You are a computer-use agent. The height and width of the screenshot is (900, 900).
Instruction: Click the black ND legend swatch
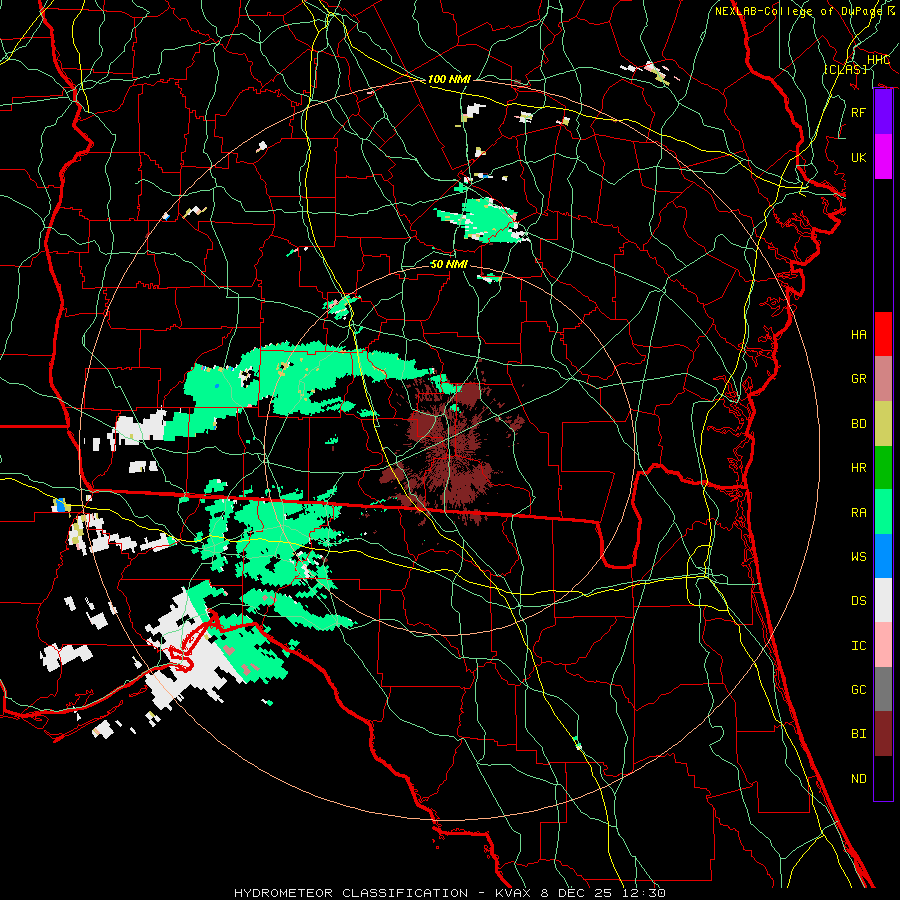point(883,778)
